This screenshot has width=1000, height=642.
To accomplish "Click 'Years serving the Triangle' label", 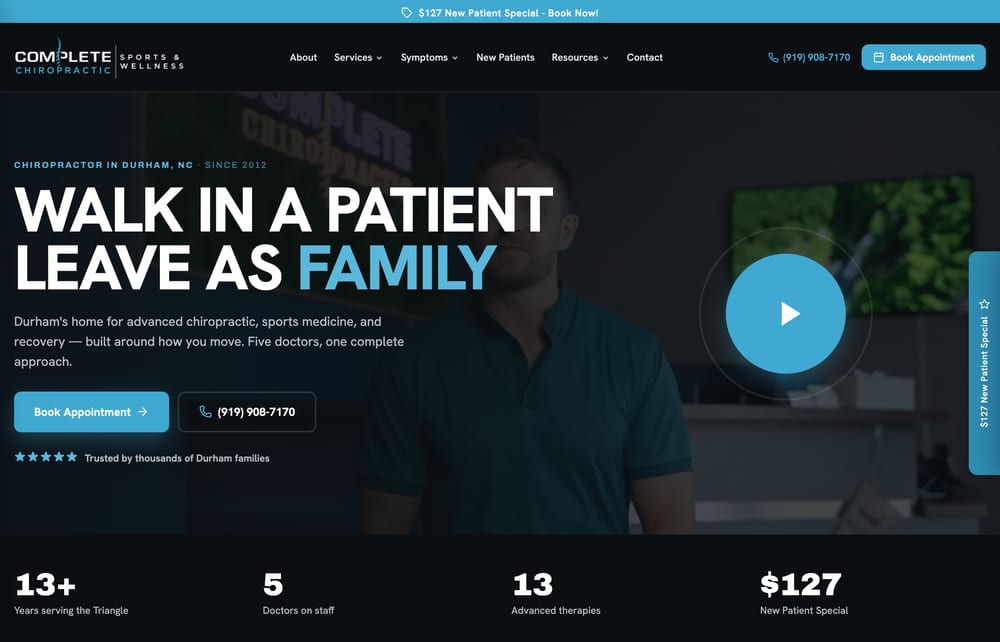I will coord(71,610).
